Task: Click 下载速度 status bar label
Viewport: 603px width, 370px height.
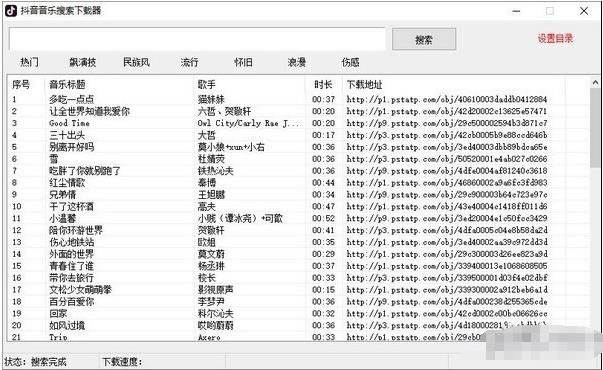Action: click(122, 362)
